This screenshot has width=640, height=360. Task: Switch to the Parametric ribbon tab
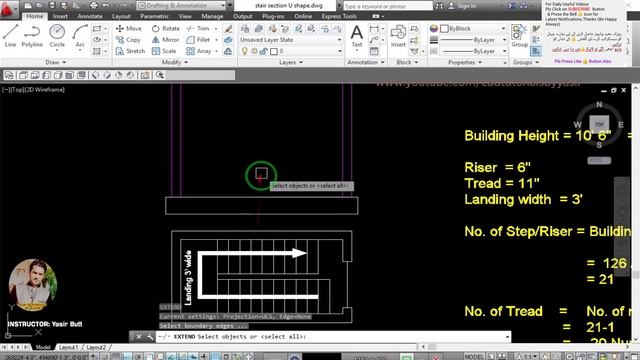tap(154, 16)
